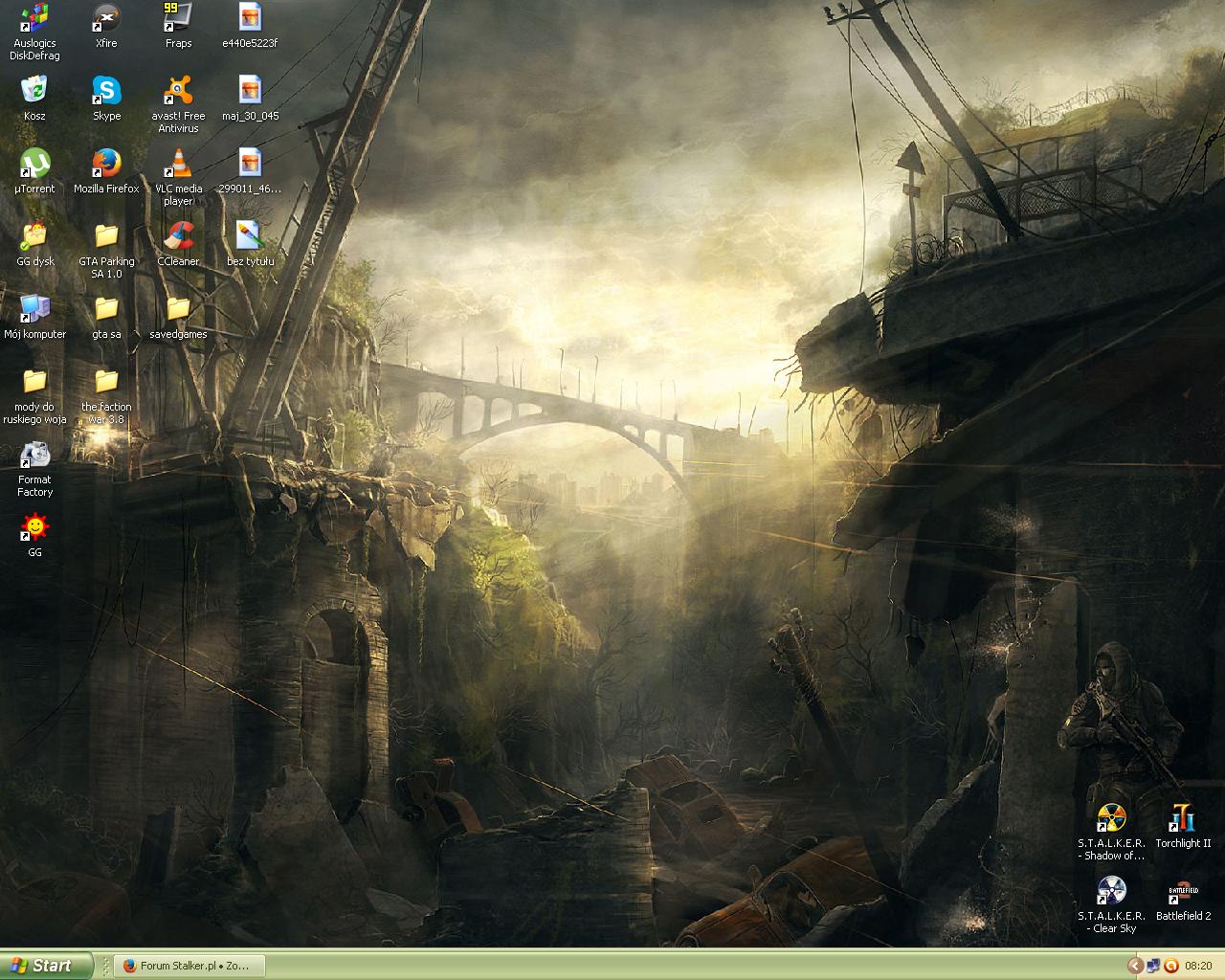Select Mój komputer icon

(34, 317)
